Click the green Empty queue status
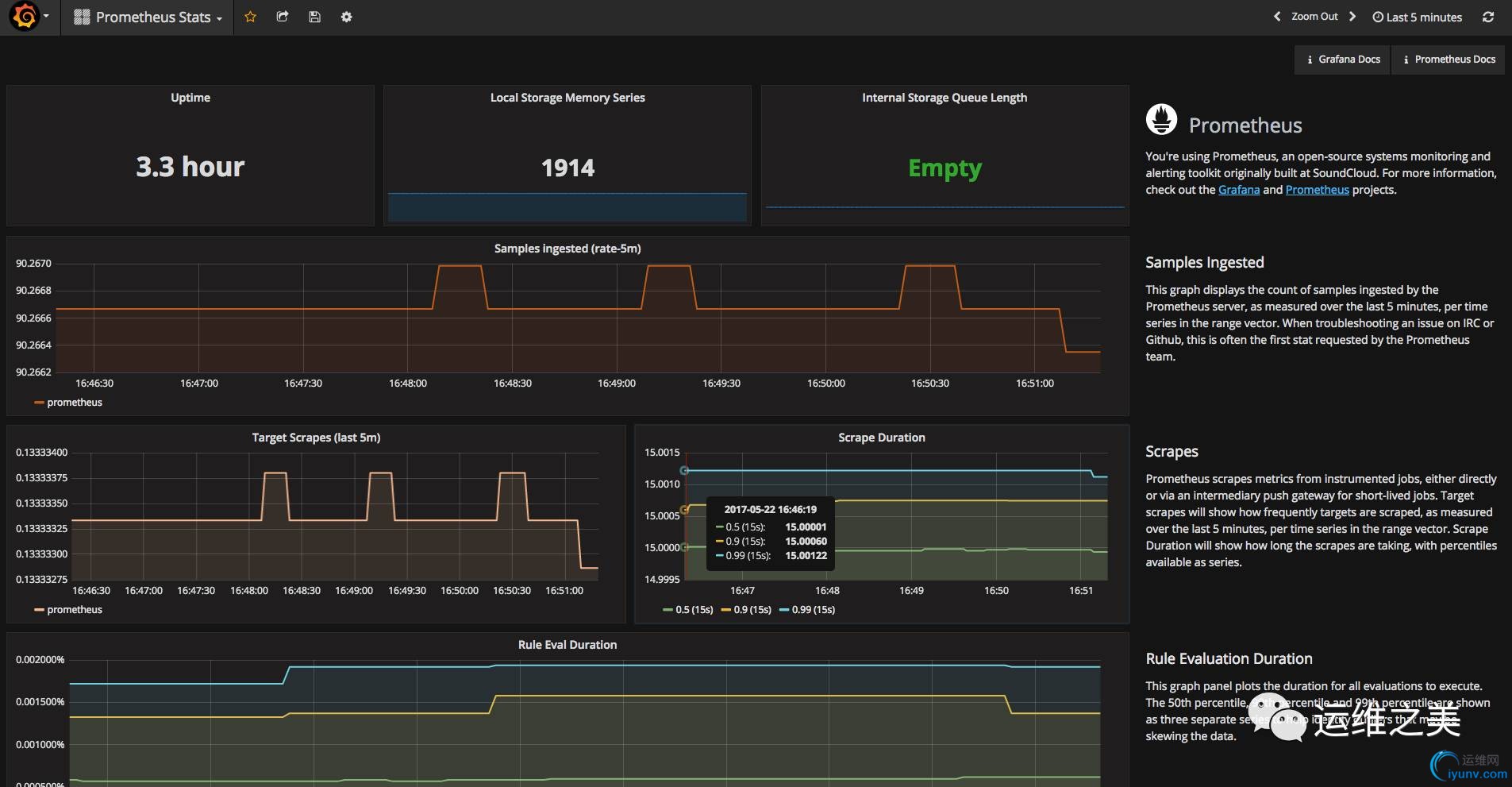The width and height of the screenshot is (1512, 787). pos(945,168)
